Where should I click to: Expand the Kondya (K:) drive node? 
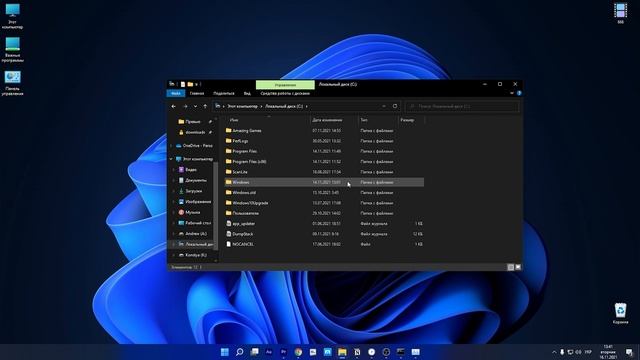(174, 255)
